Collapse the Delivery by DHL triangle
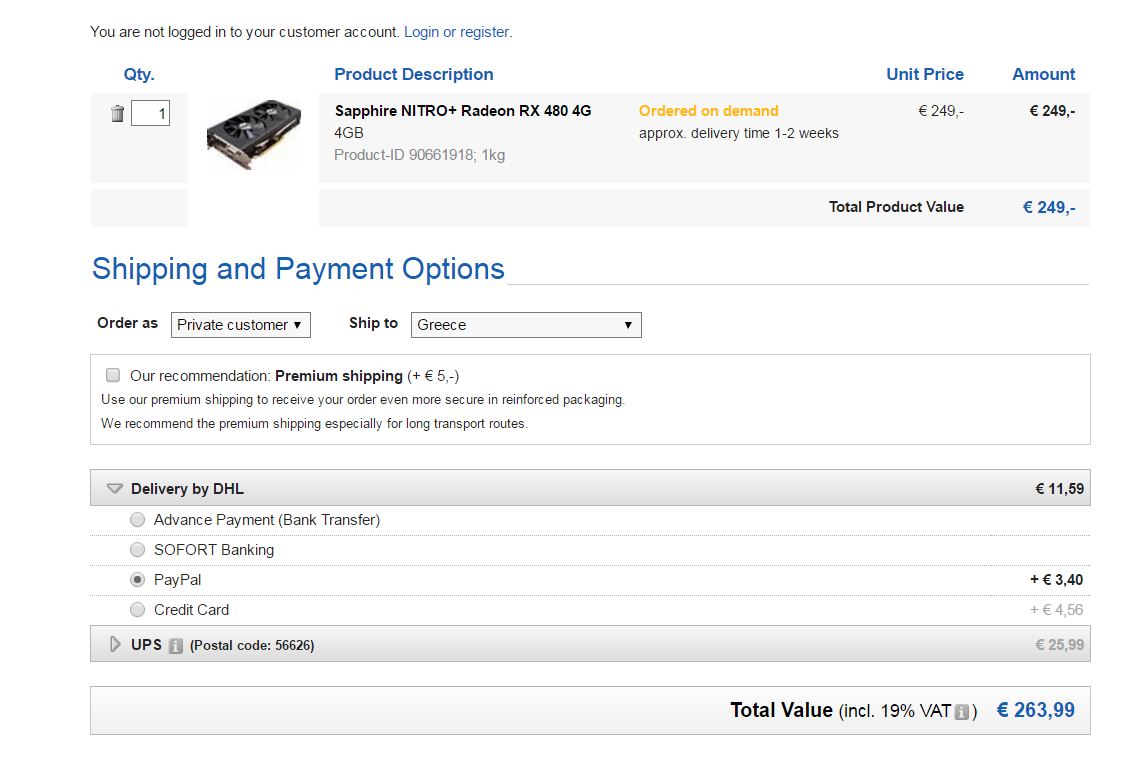 [114, 489]
